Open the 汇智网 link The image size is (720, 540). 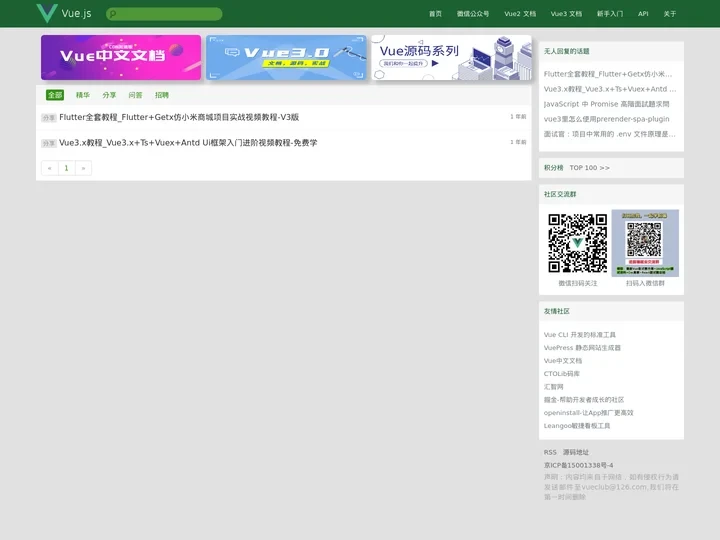point(553,387)
